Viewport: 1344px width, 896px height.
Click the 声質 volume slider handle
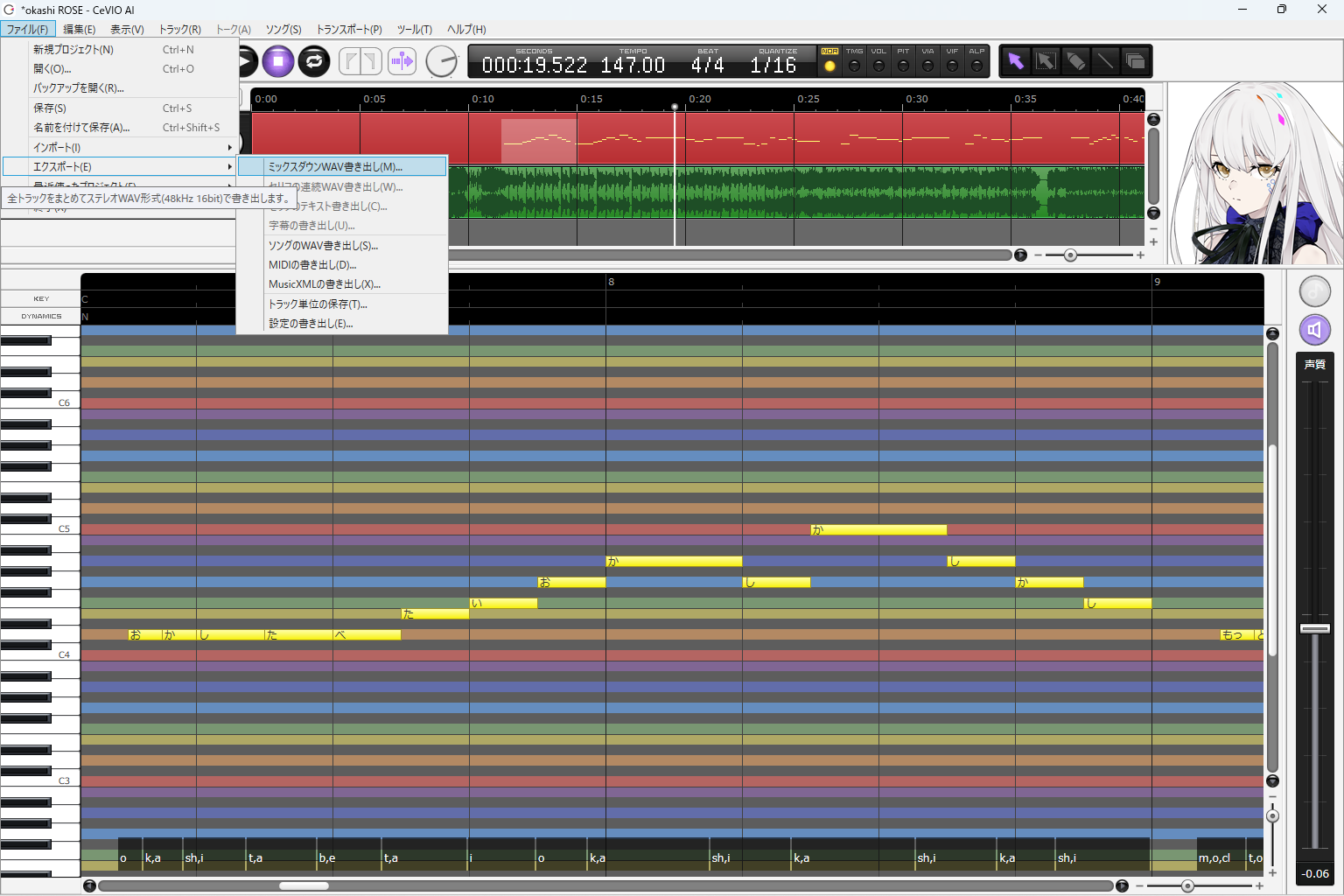pos(1314,628)
